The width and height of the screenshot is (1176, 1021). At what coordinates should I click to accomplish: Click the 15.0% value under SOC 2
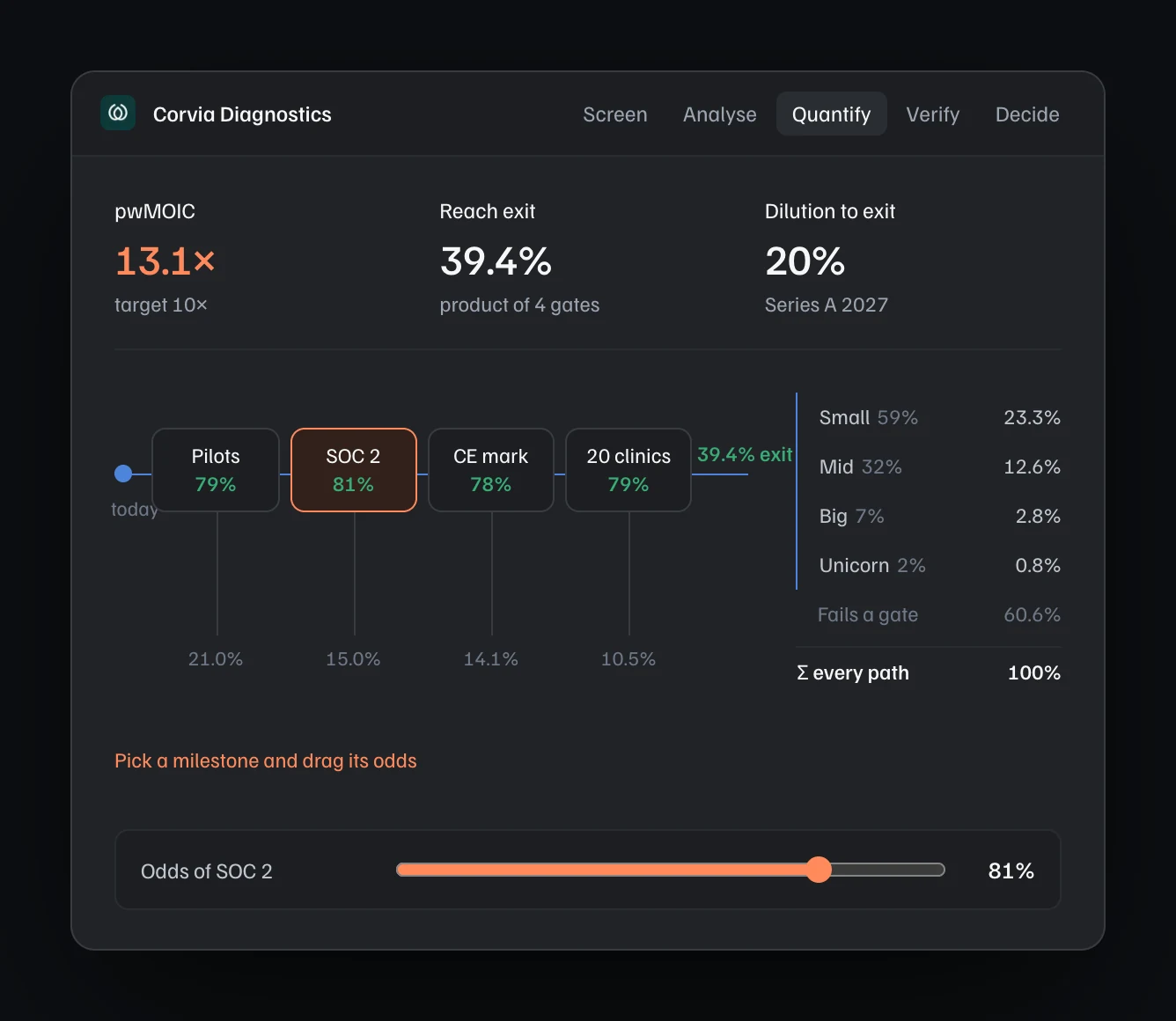(x=353, y=659)
